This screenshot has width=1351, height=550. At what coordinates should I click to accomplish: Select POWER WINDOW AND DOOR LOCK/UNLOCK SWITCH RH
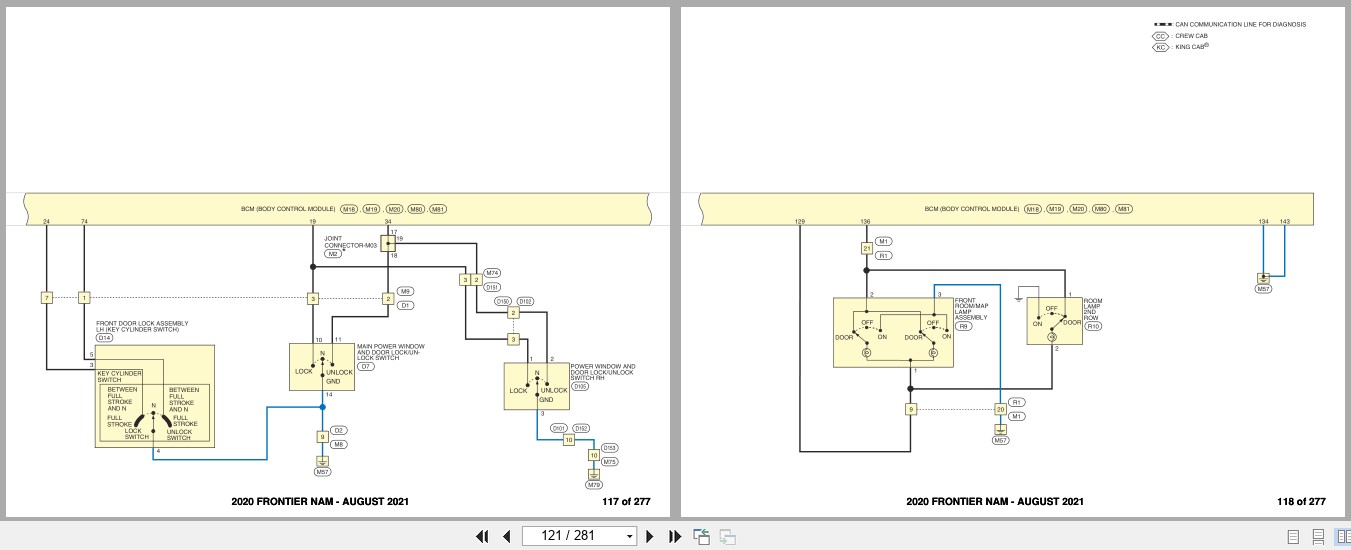[603, 371]
